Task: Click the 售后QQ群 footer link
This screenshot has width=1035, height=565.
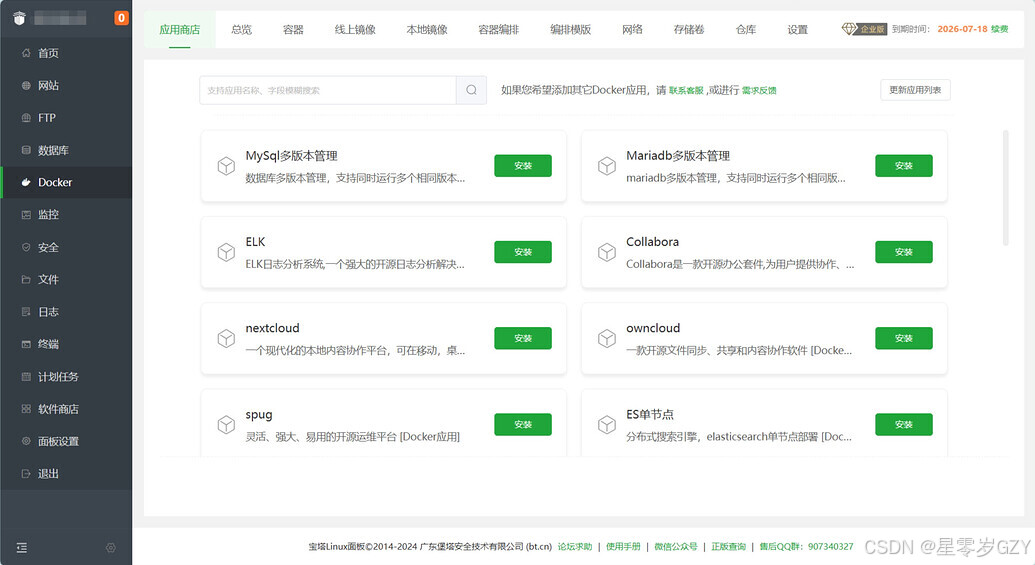Action: 806,547
